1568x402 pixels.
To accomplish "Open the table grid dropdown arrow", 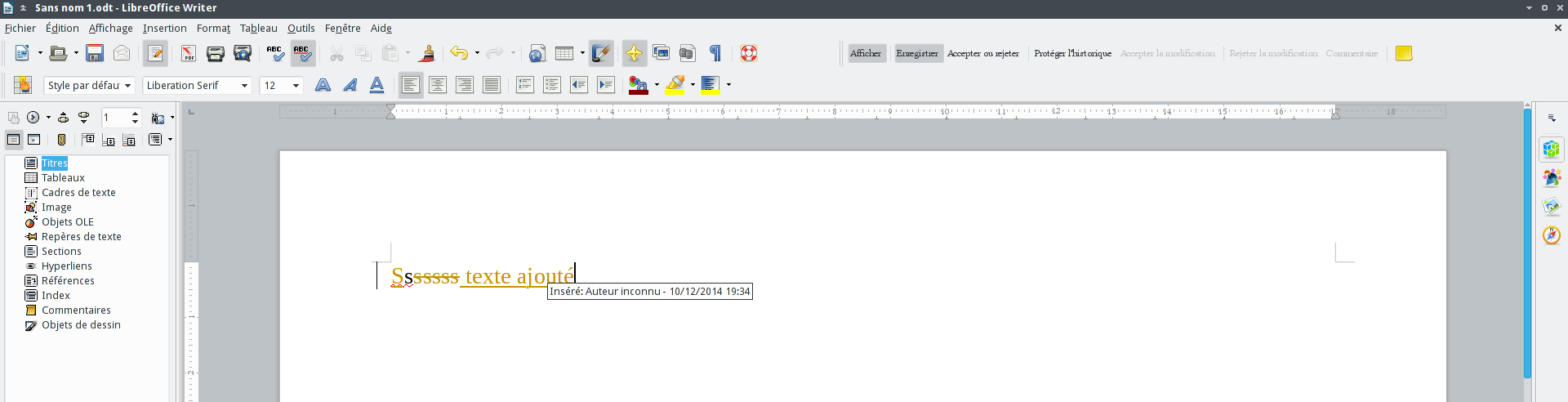I will 582,53.
